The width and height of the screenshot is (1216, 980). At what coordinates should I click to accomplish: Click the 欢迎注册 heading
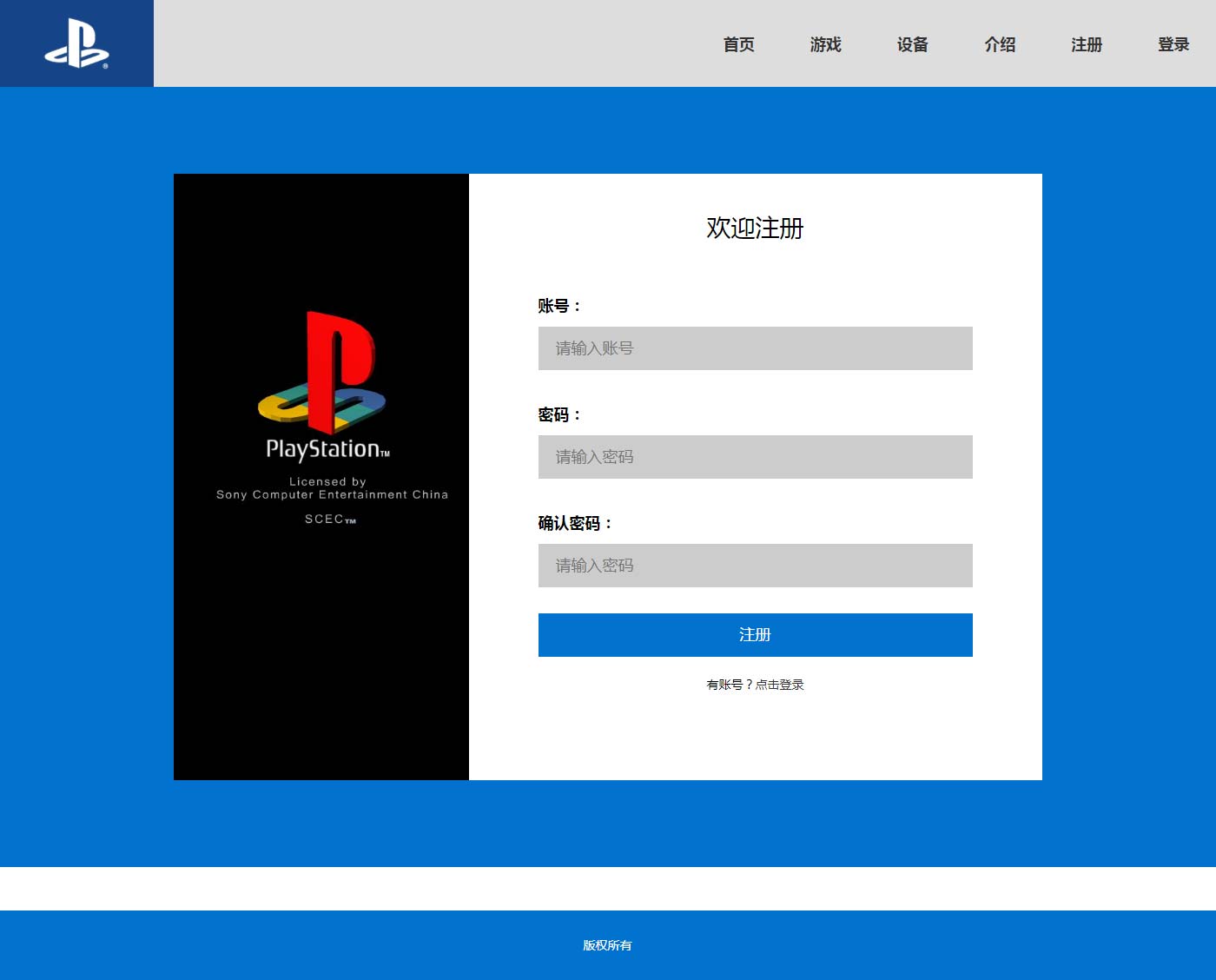756,228
